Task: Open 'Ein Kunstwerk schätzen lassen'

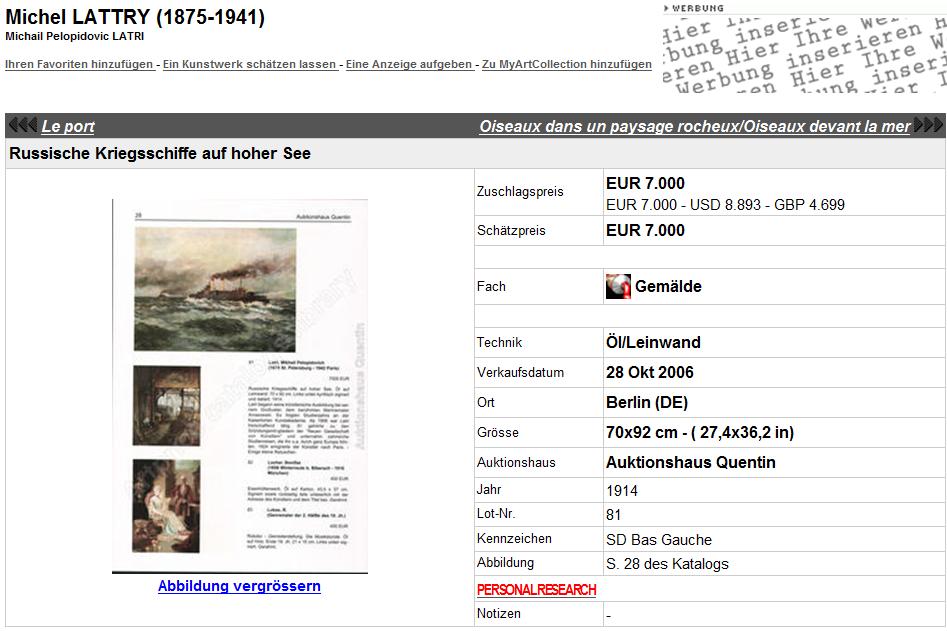Action: click(x=249, y=64)
